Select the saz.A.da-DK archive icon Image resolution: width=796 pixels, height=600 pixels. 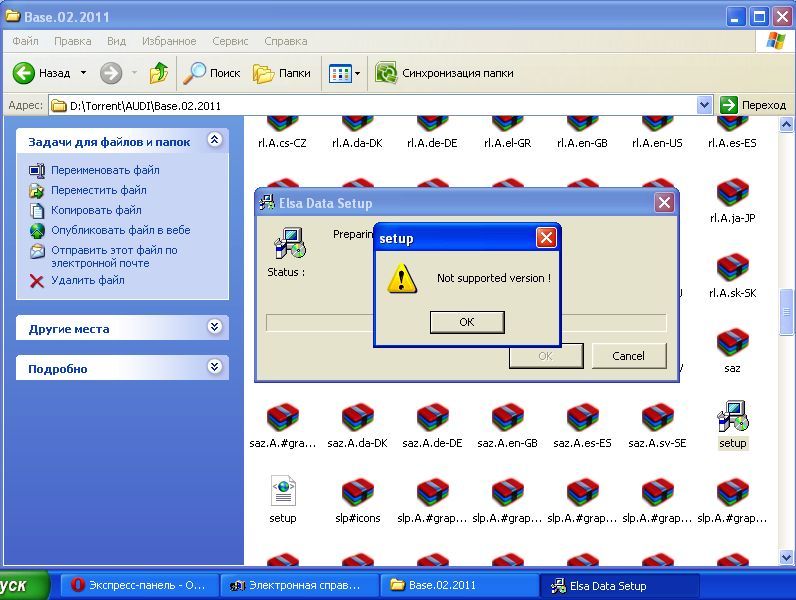[x=357, y=417]
